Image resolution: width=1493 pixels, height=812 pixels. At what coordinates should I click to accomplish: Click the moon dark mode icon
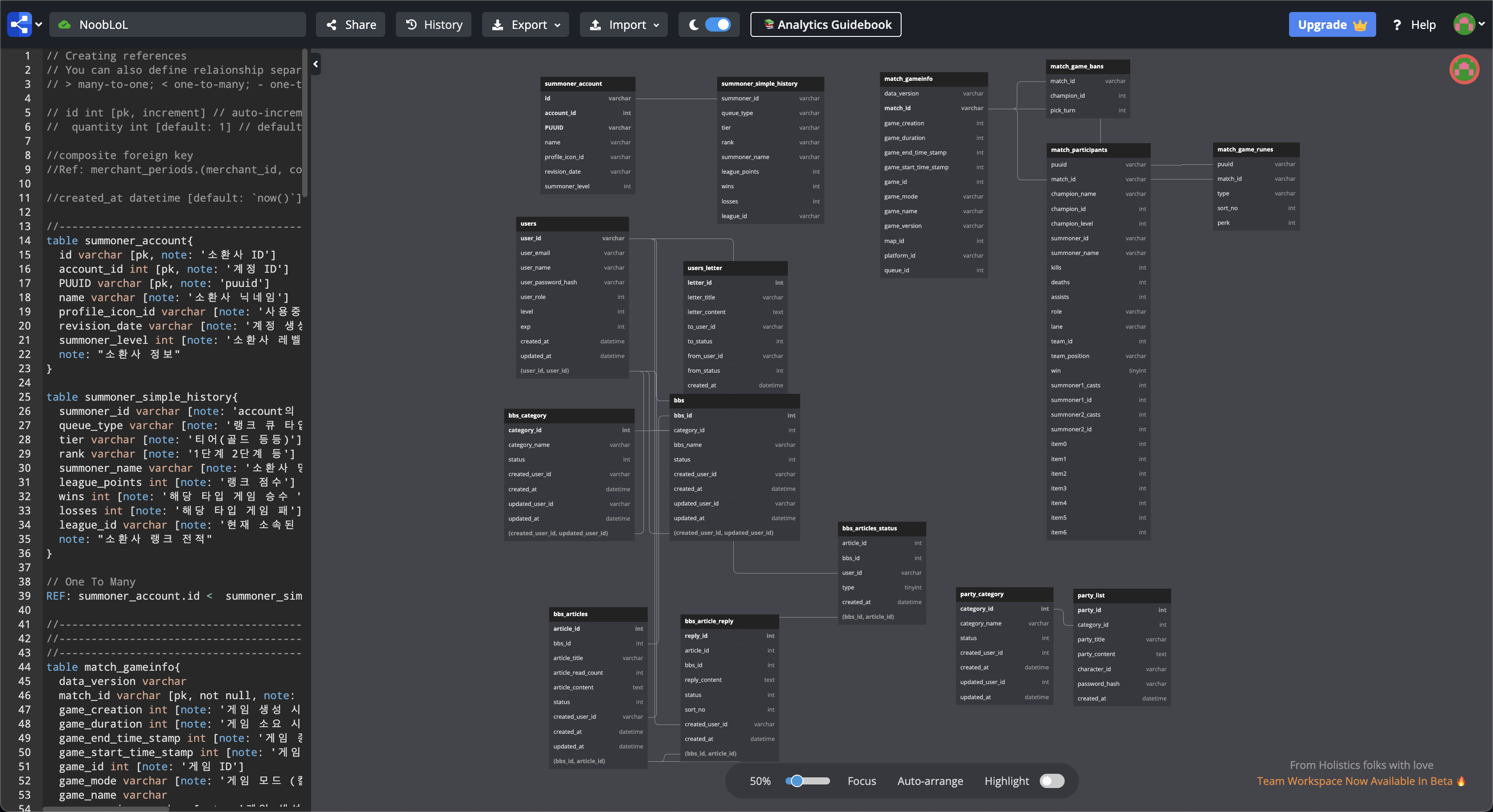click(x=693, y=24)
